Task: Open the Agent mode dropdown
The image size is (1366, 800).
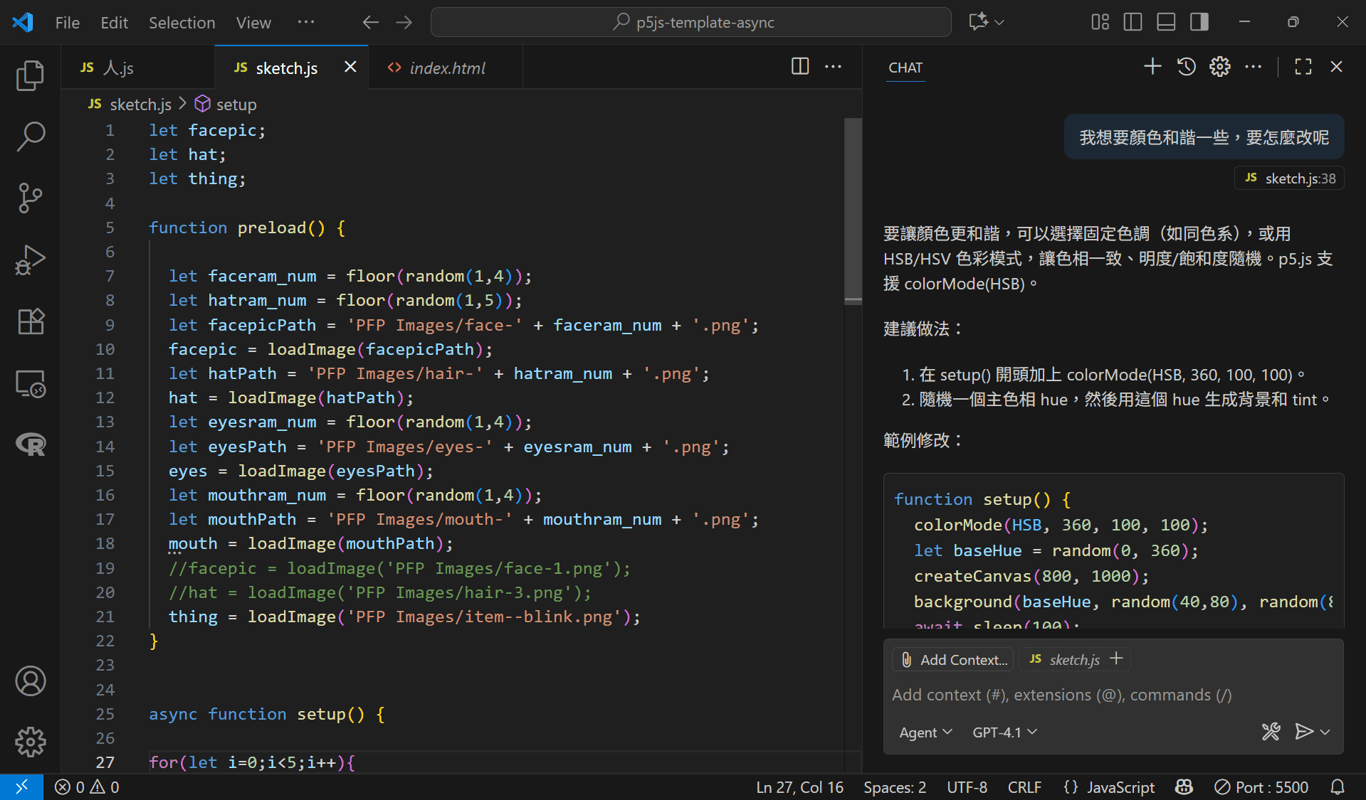Action: pos(925,732)
